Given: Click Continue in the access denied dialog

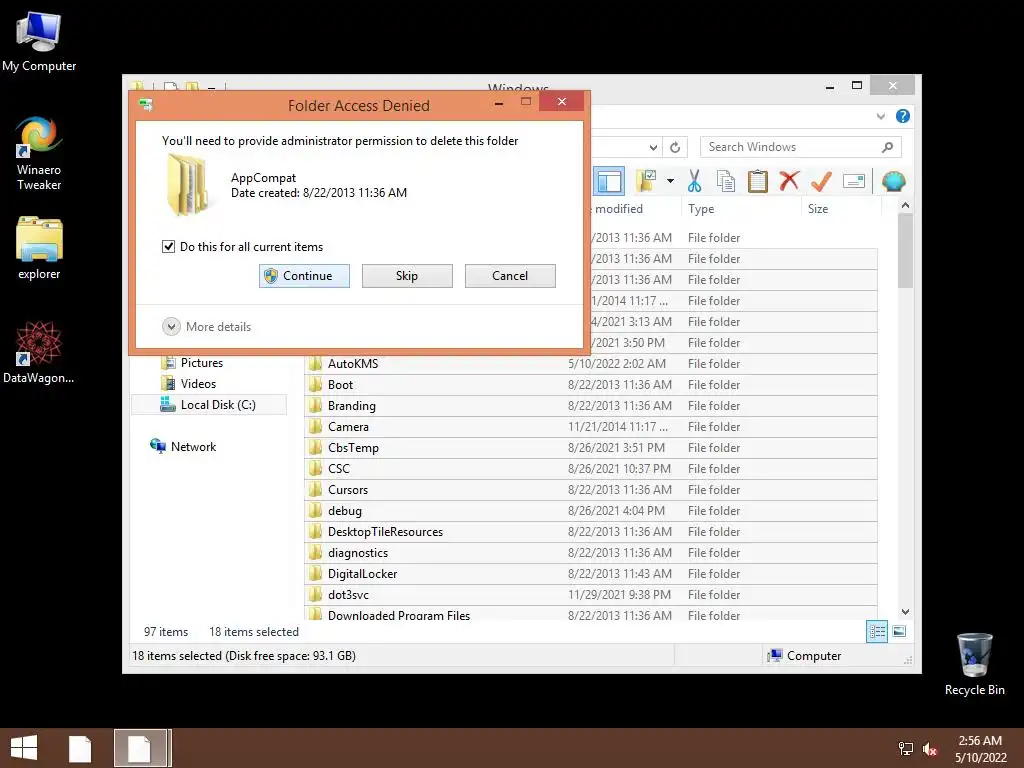Looking at the screenshot, I should tap(304, 276).
